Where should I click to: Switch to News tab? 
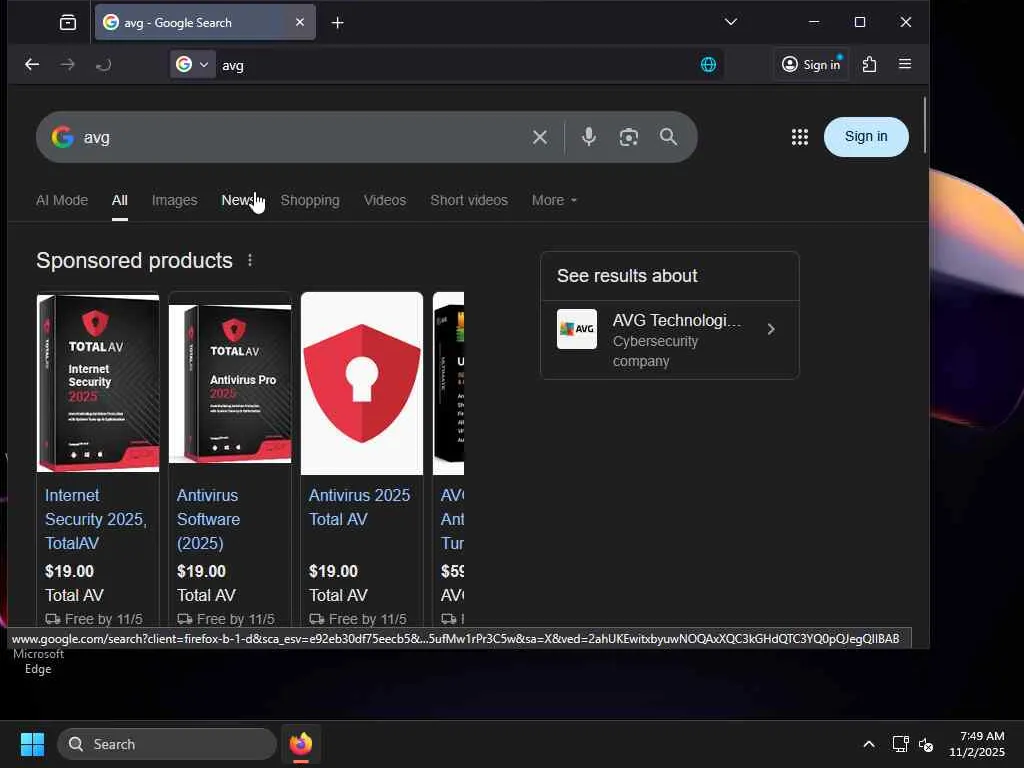tap(238, 200)
